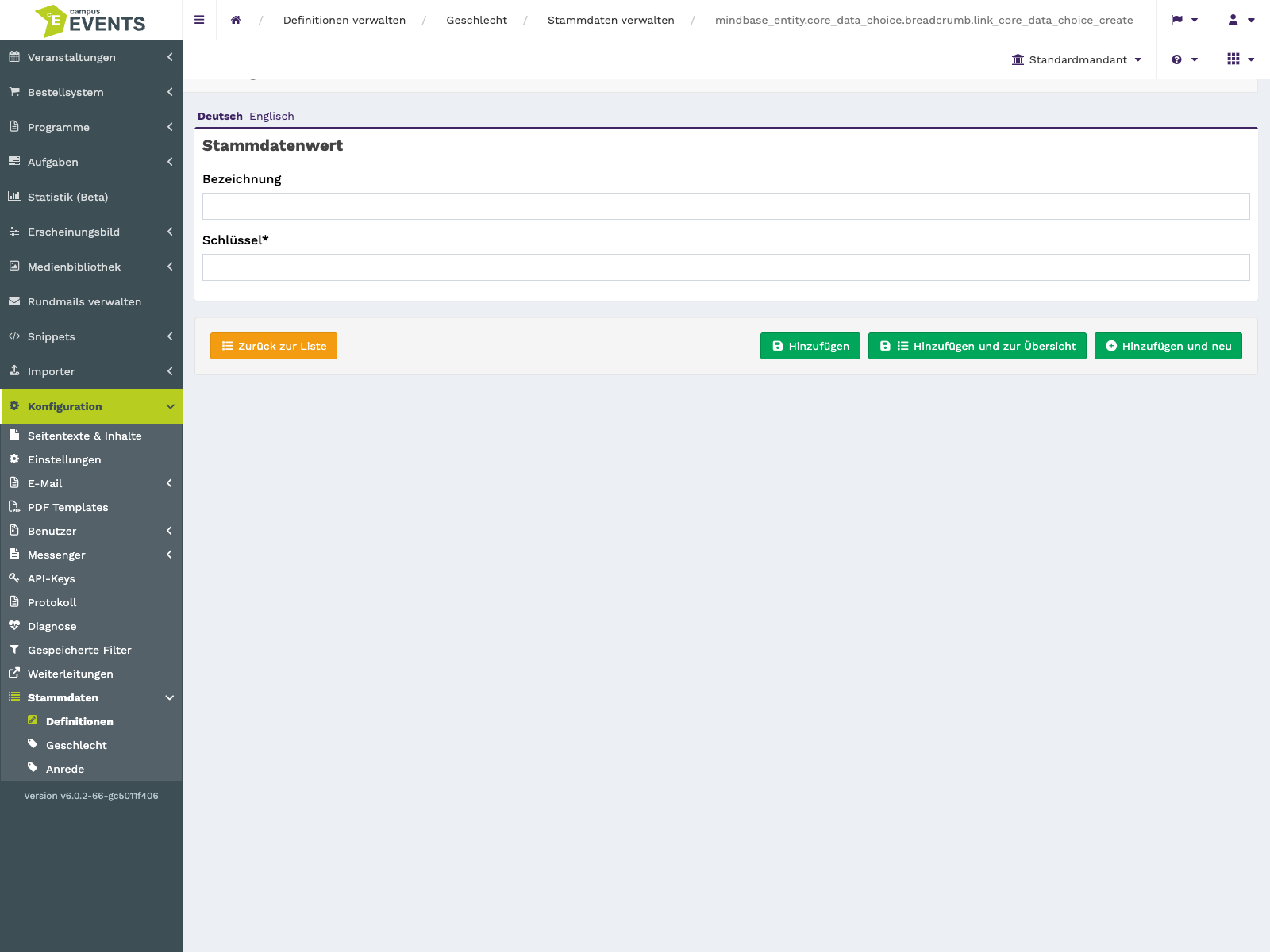Switch to the Englisch language tab

click(x=271, y=116)
